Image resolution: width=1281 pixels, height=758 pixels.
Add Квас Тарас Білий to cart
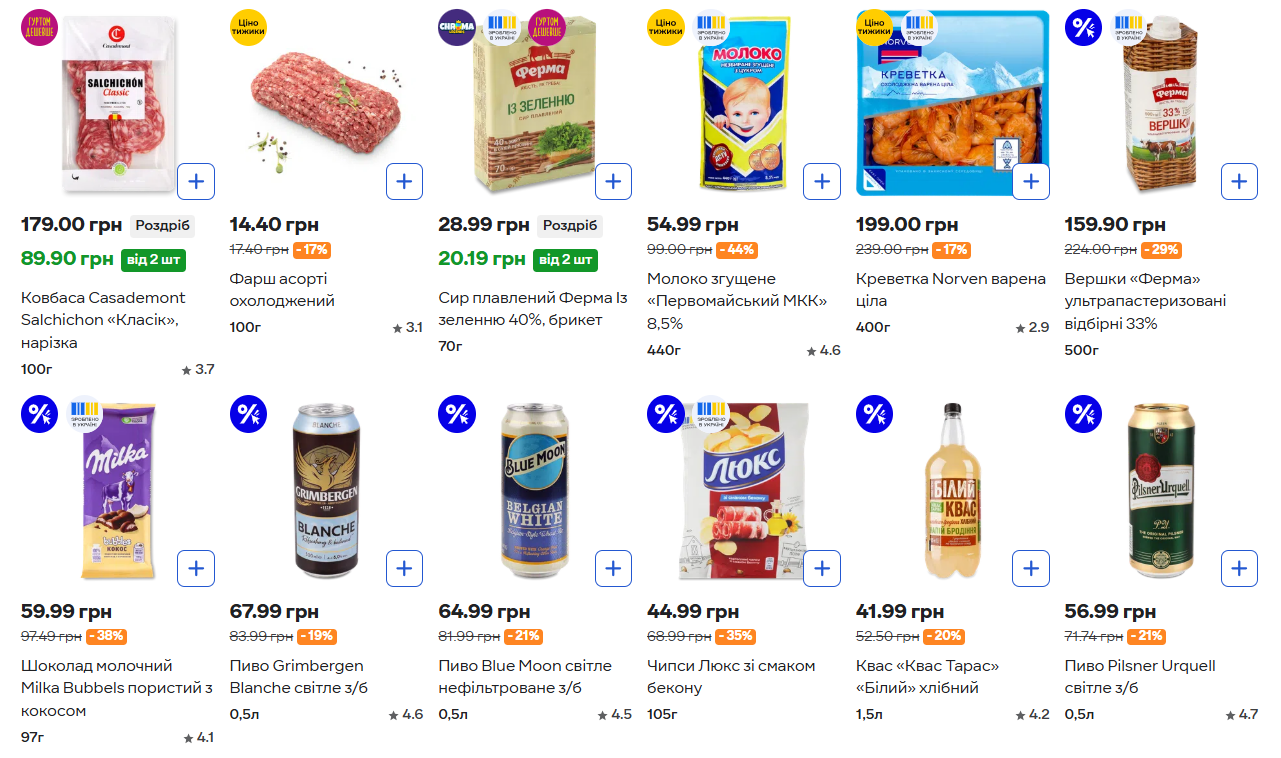pyautogui.click(x=1031, y=569)
